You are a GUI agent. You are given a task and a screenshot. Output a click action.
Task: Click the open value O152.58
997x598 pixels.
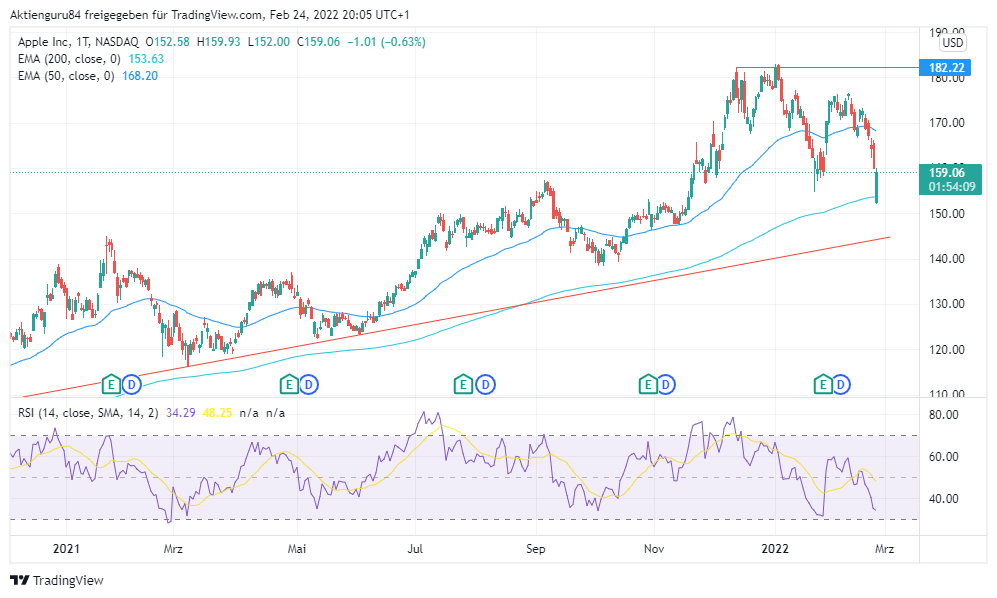click(x=168, y=42)
